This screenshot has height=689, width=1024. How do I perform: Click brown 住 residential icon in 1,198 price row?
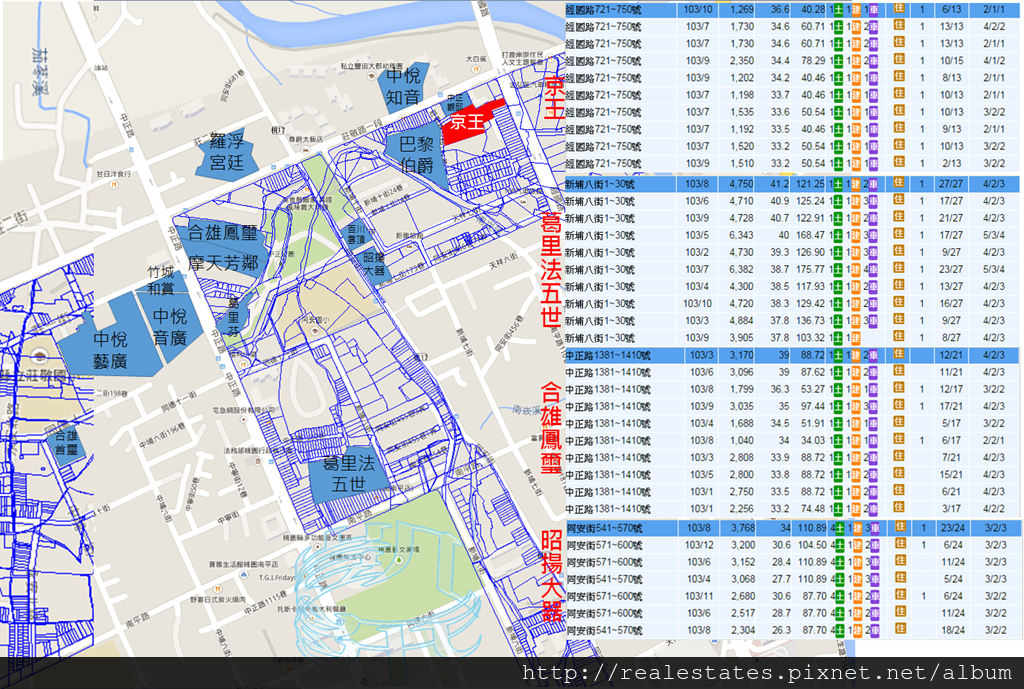pos(899,94)
